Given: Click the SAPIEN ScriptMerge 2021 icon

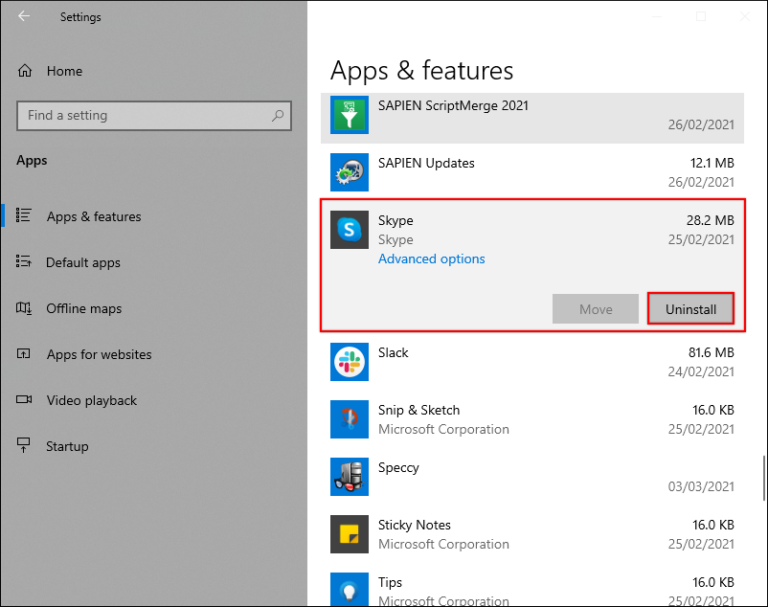Looking at the screenshot, I should 349,115.
